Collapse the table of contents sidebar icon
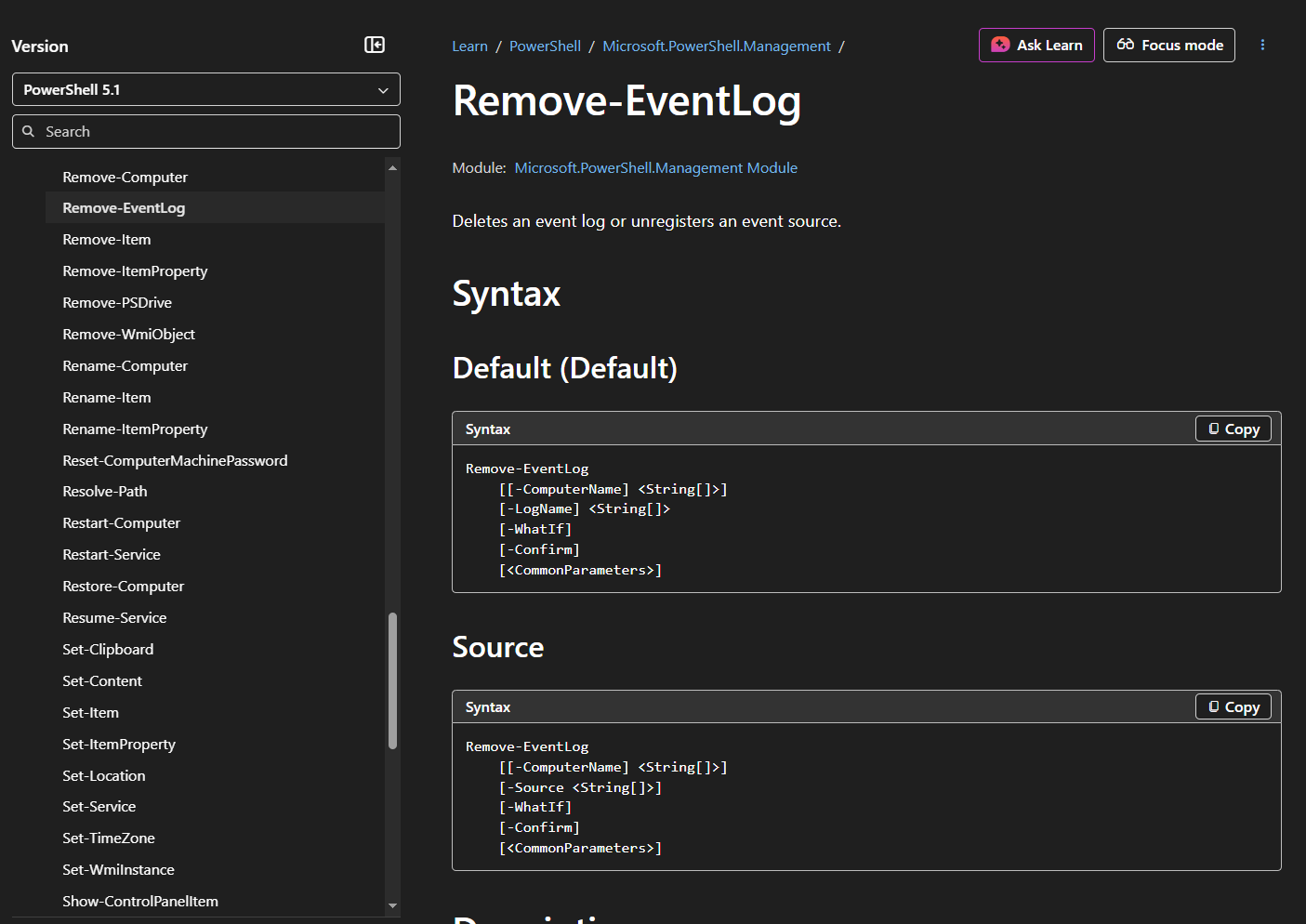Viewport: 1306px width, 924px height. tap(375, 45)
